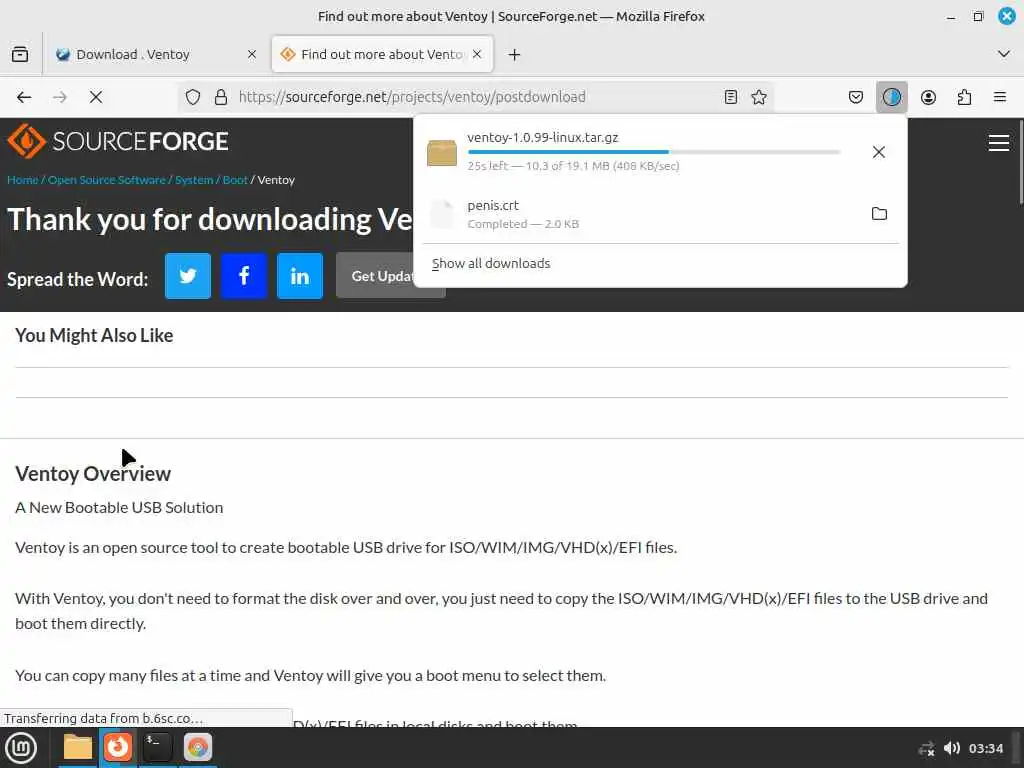Switch to Firefox in the taskbar

coord(118,748)
